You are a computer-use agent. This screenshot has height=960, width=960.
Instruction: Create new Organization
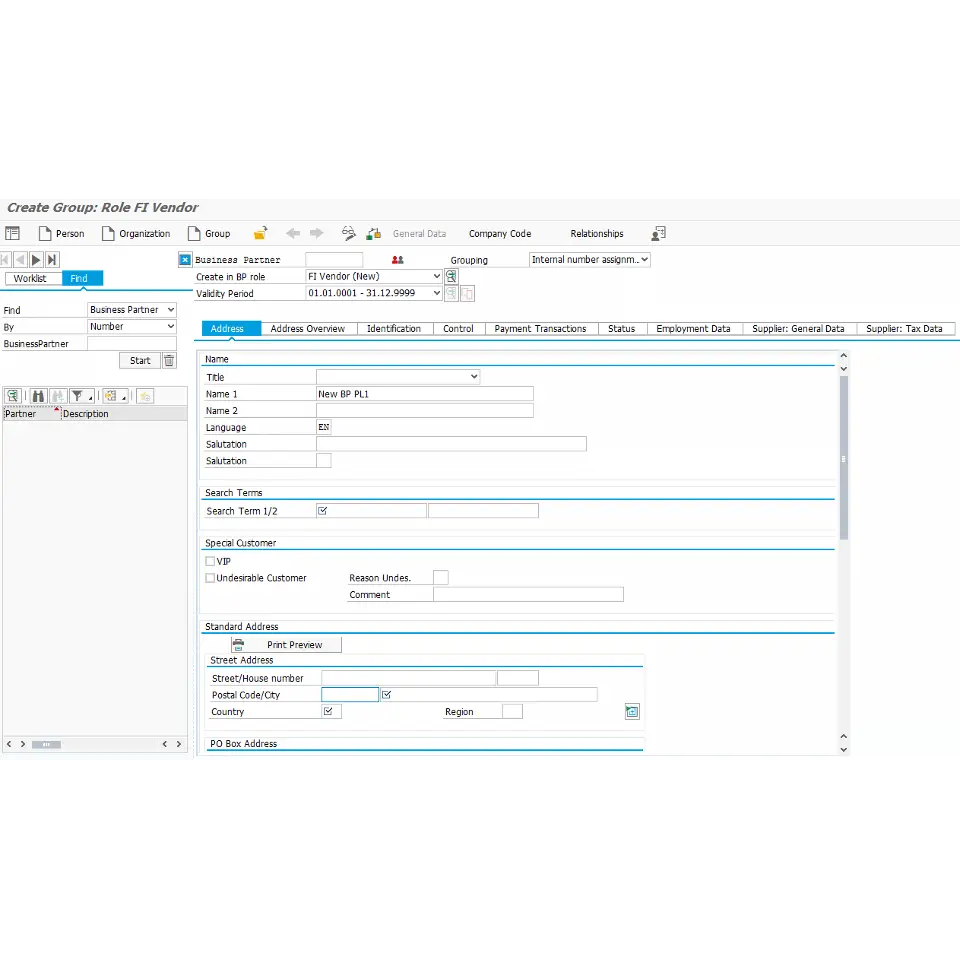click(136, 233)
